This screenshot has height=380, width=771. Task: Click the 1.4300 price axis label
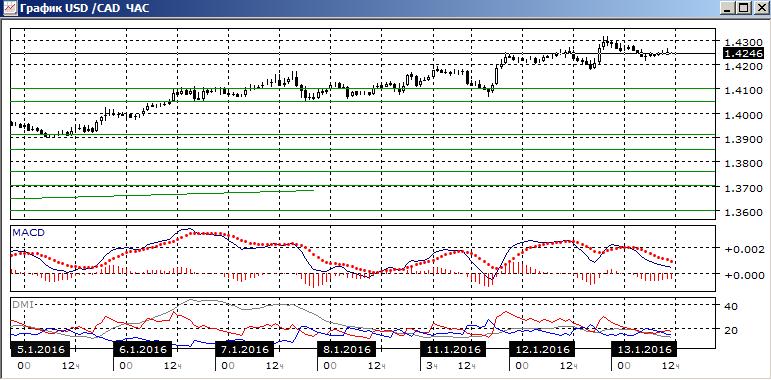click(742, 42)
